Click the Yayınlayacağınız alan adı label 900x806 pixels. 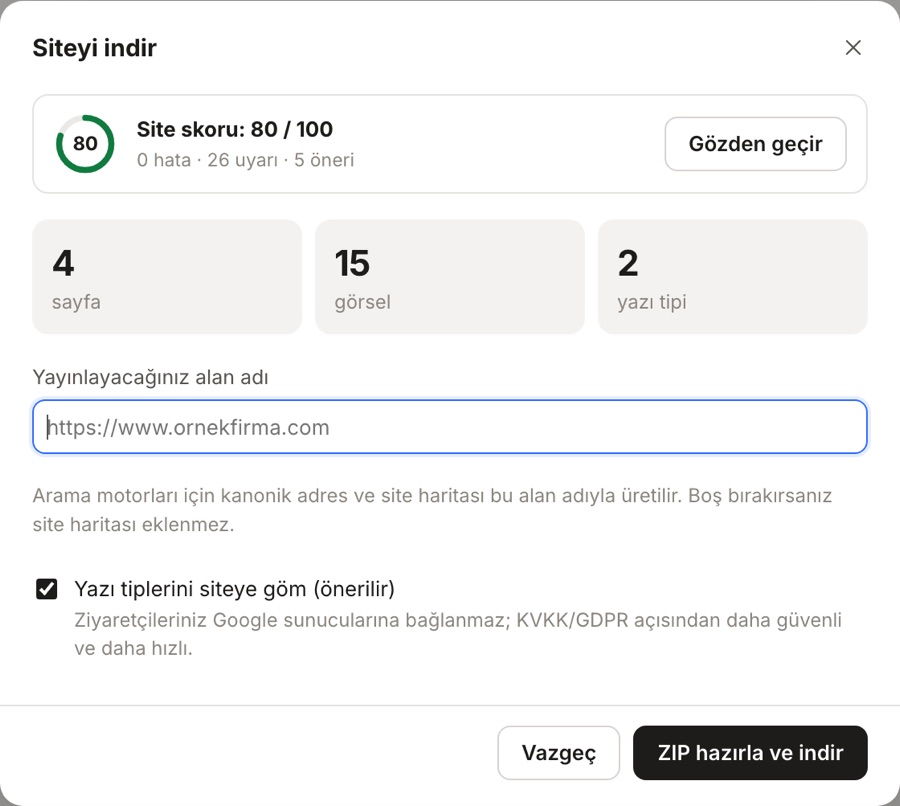150,377
